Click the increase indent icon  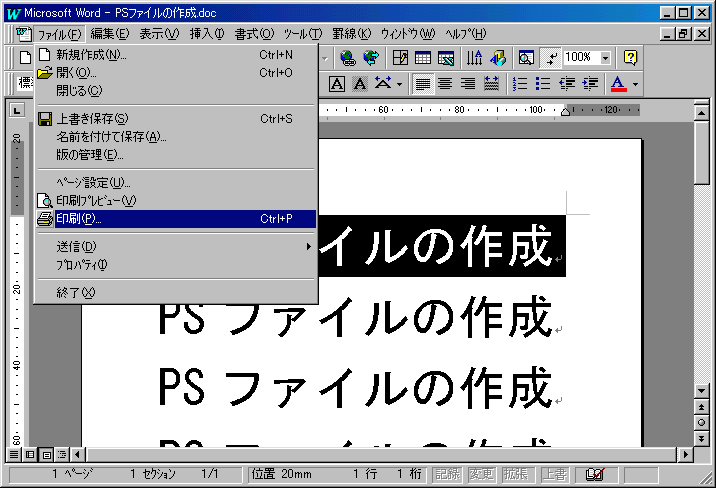pos(590,84)
